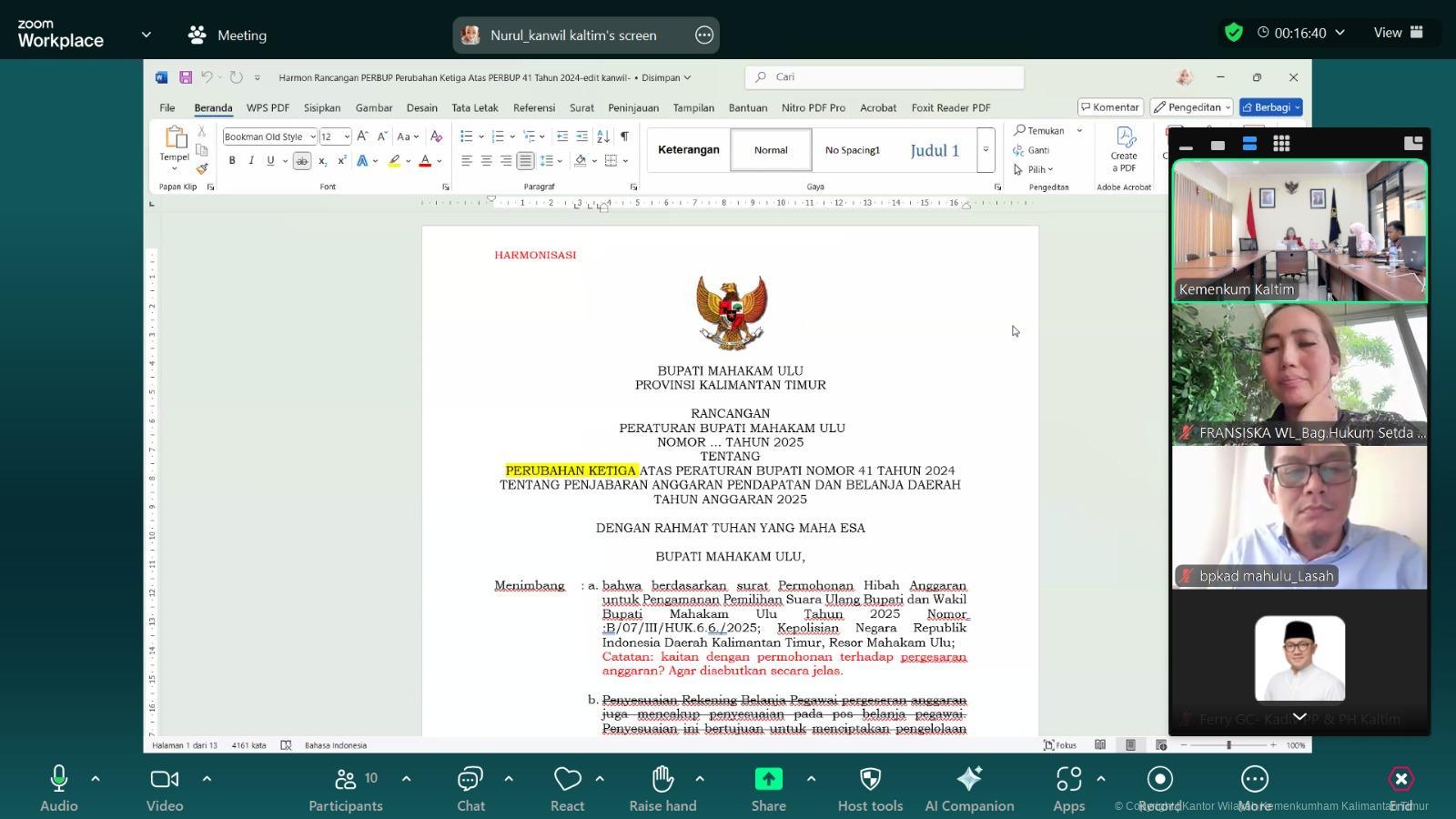
Task: Select the Kemenkum Kaltim video thumbnail
Action: tap(1299, 230)
